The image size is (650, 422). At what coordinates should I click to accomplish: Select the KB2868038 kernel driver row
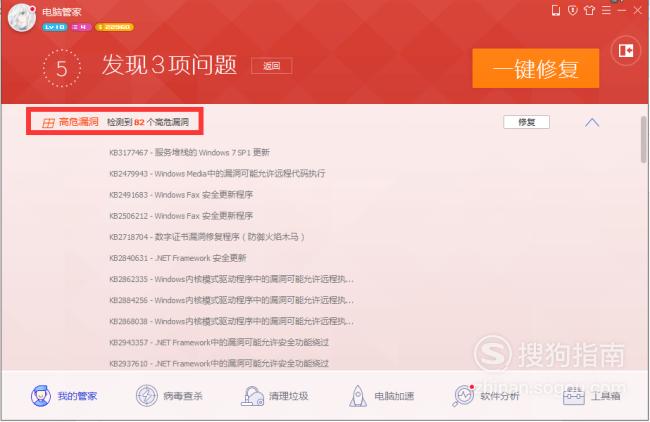coord(231,322)
